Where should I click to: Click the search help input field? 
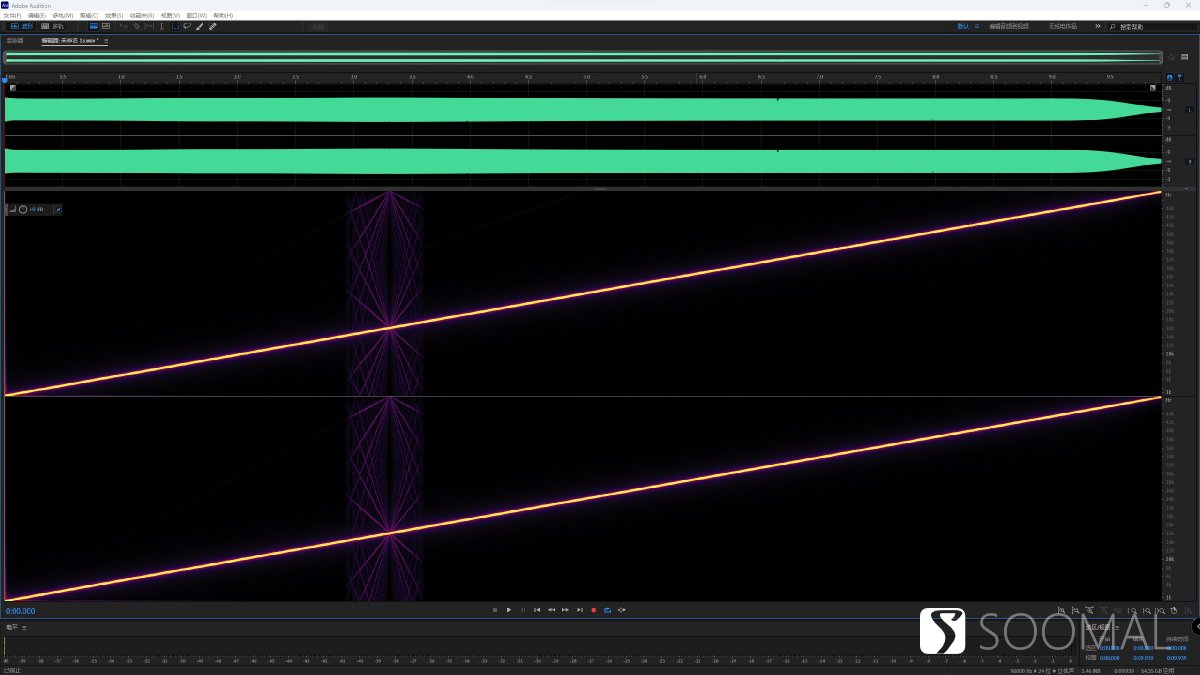(x=1150, y=27)
